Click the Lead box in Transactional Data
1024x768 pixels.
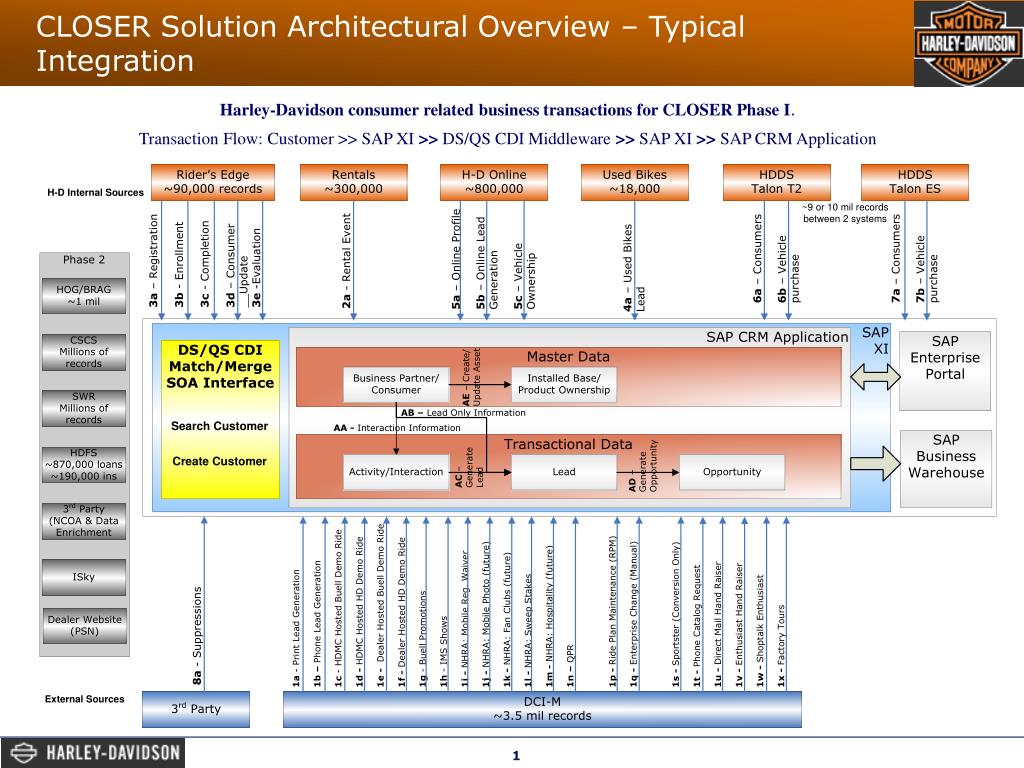point(564,472)
